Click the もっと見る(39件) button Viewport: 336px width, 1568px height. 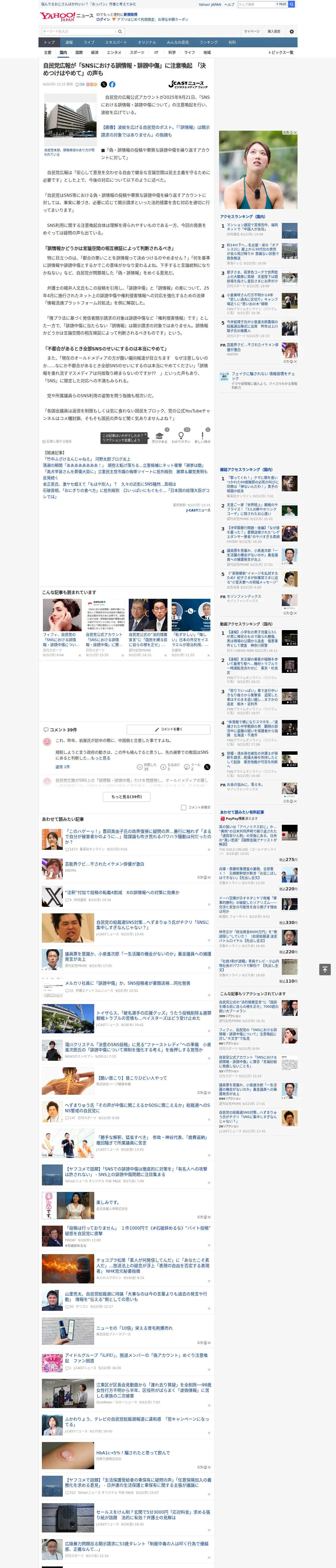126,796
